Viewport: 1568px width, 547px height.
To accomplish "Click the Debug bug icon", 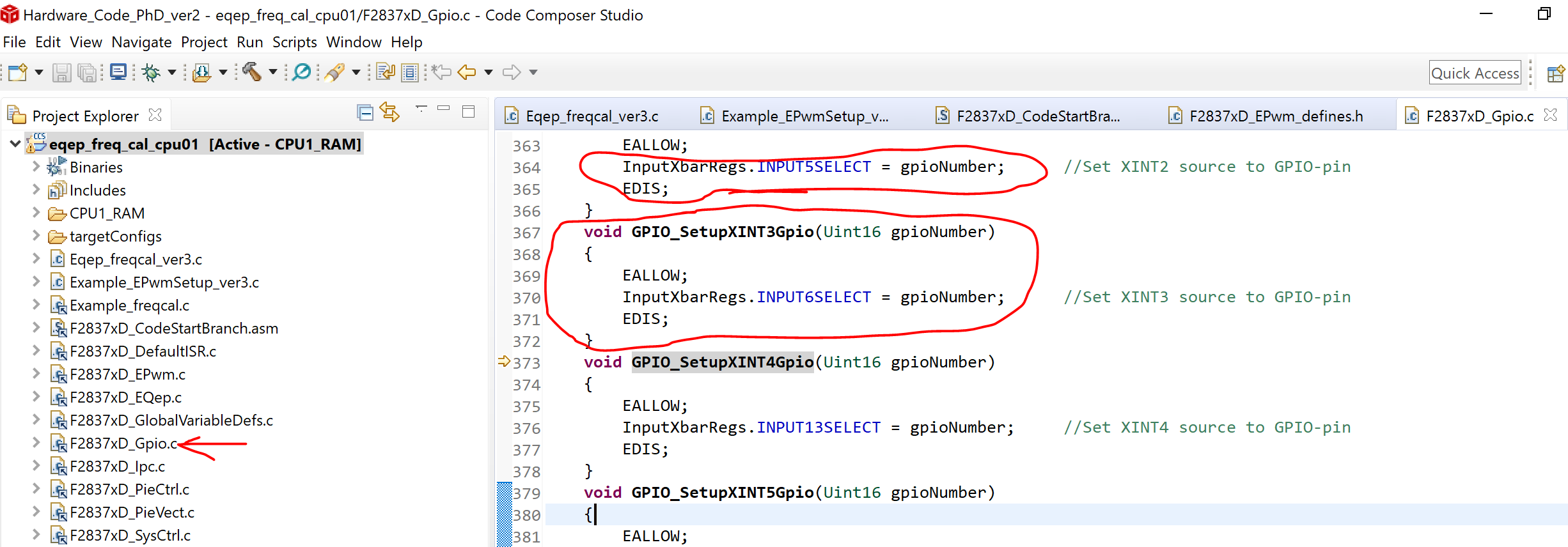I will [x=151, y=73].
